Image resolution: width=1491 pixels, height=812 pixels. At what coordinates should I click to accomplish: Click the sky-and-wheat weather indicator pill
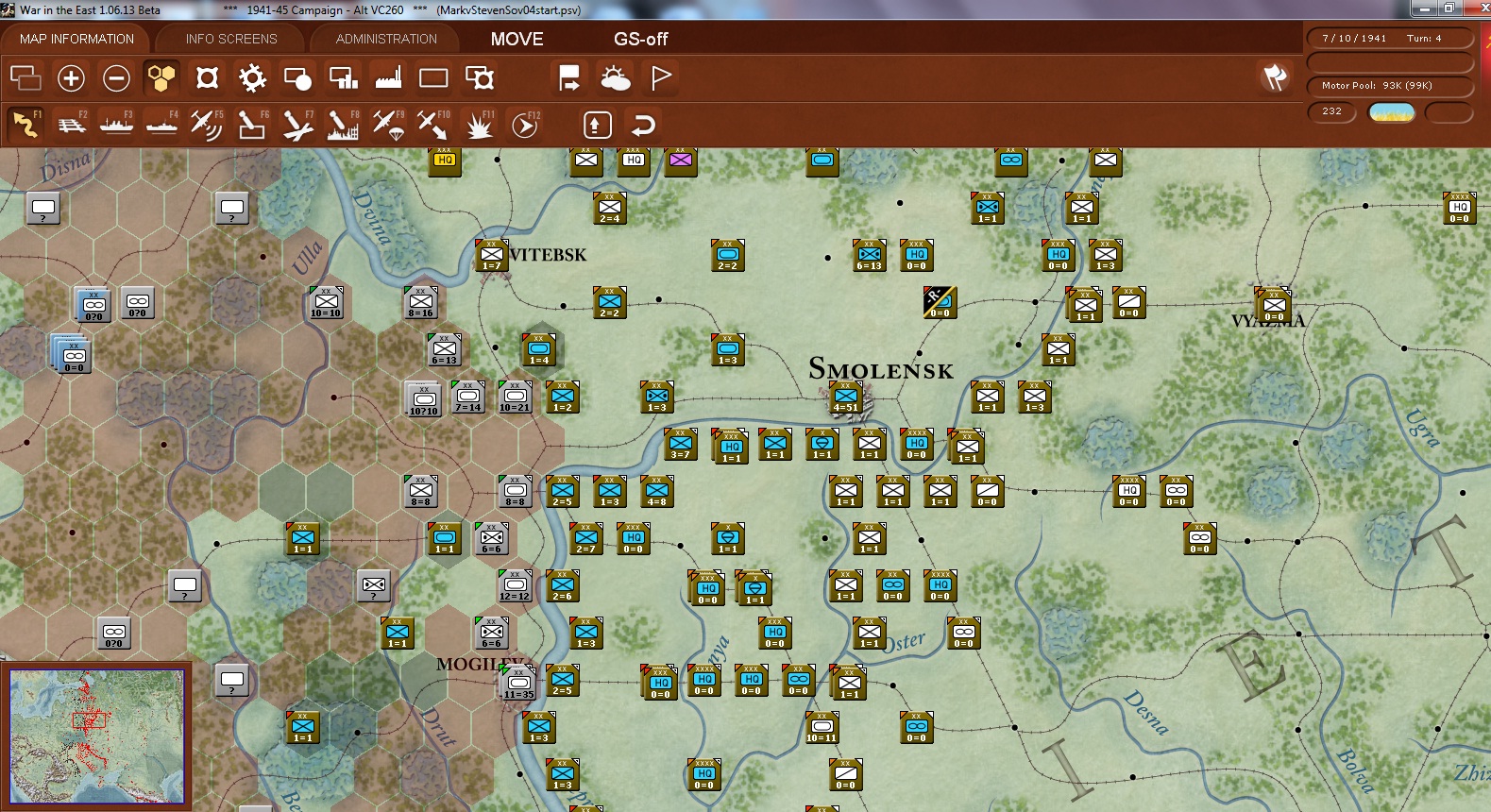tap(1392, 112)
